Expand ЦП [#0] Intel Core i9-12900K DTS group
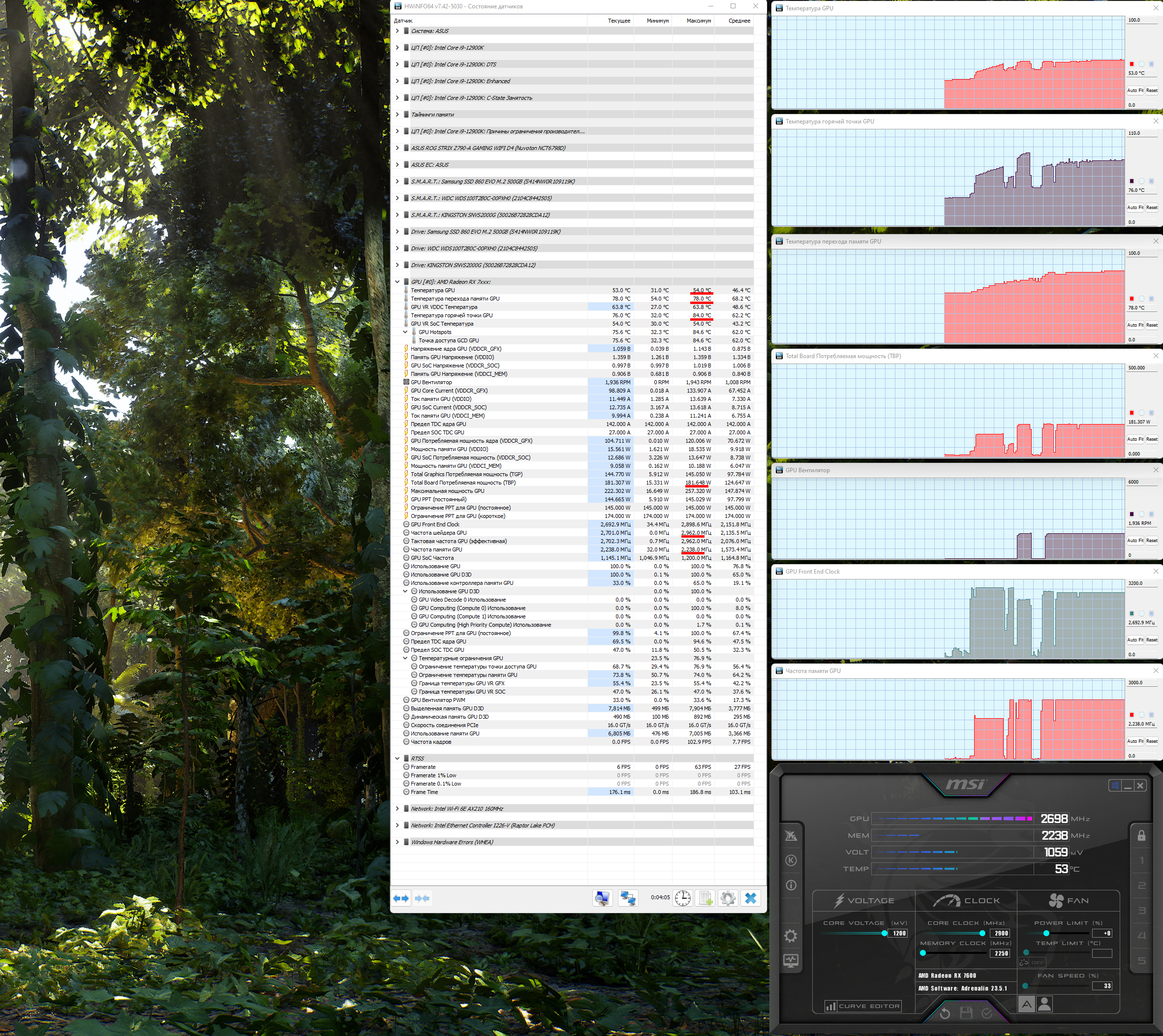This screenshot has height=1036, width=1163. tap(398, 64)
